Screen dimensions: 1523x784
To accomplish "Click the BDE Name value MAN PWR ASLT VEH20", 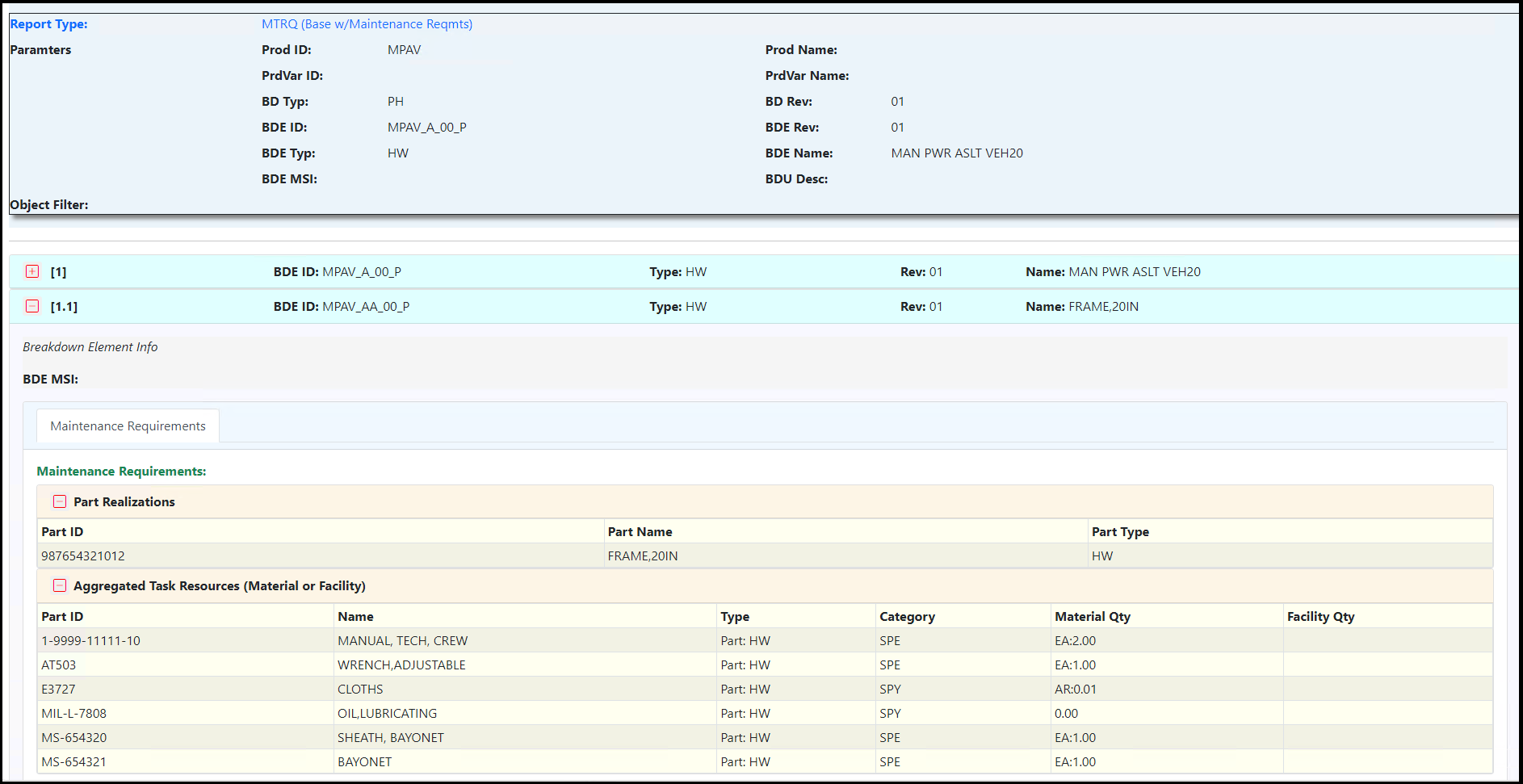I will click(x=956, y=153).
